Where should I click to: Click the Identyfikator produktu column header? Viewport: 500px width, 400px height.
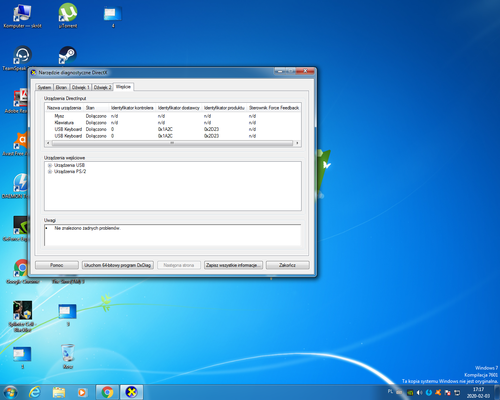pos(224,108)
